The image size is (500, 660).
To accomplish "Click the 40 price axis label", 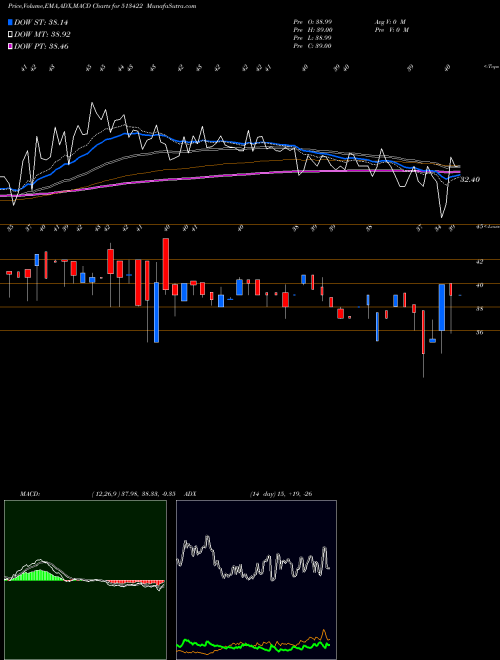I will [x=479, y=285].
